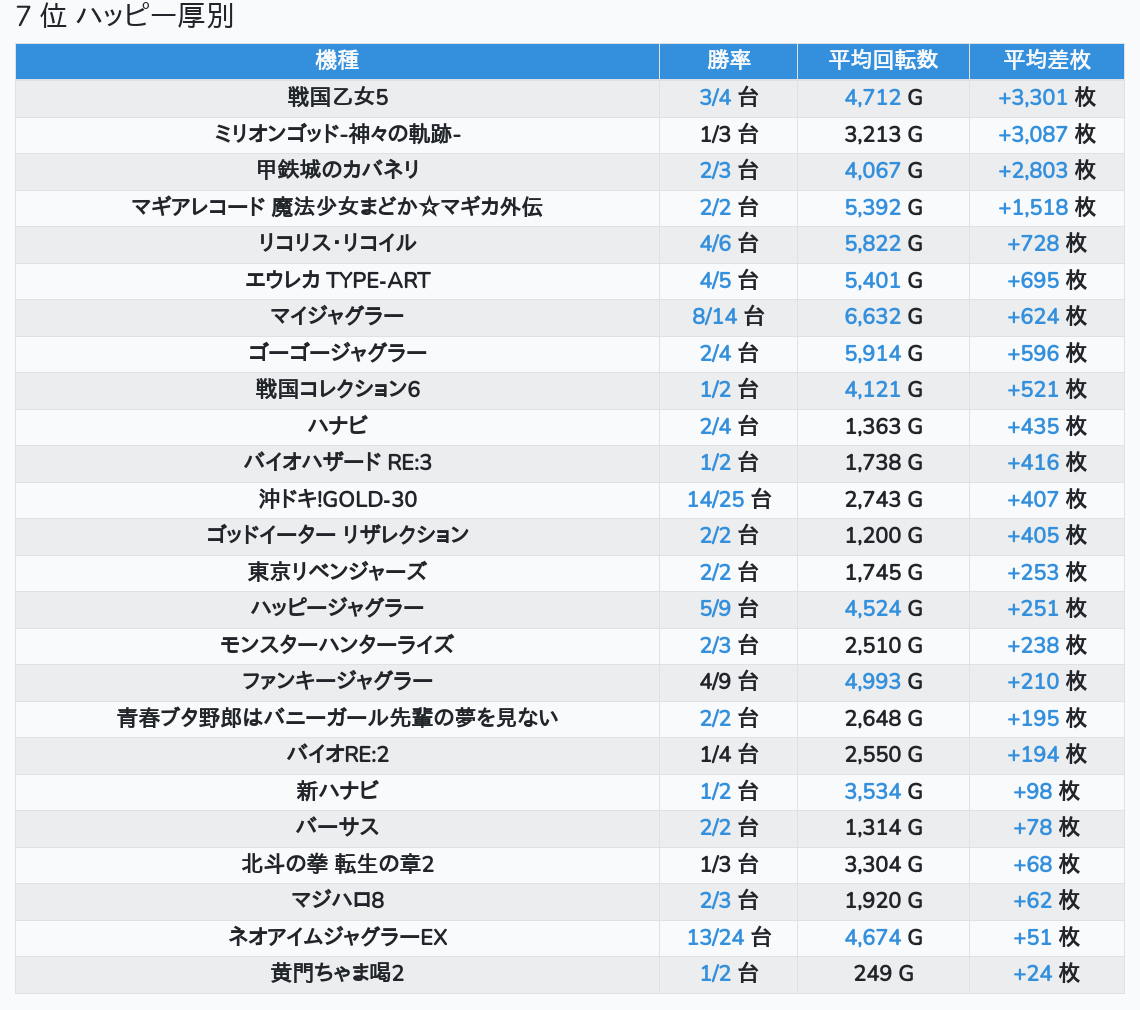Screen dimensions: 1140x1010
Task: Click the リコリス・リコイル win rate 4/6
Action: 715,244
